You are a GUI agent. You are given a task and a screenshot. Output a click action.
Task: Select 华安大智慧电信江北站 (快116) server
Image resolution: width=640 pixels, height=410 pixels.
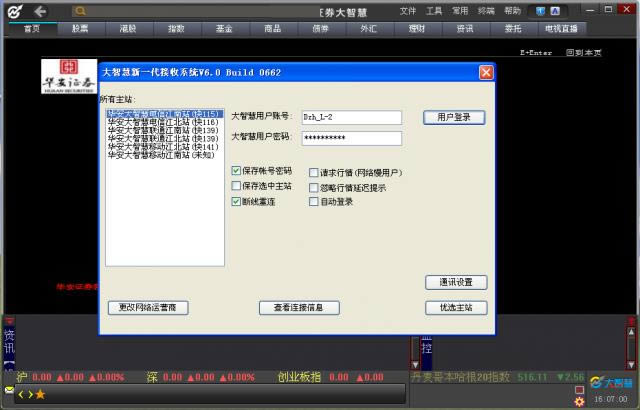coord(164,122)
